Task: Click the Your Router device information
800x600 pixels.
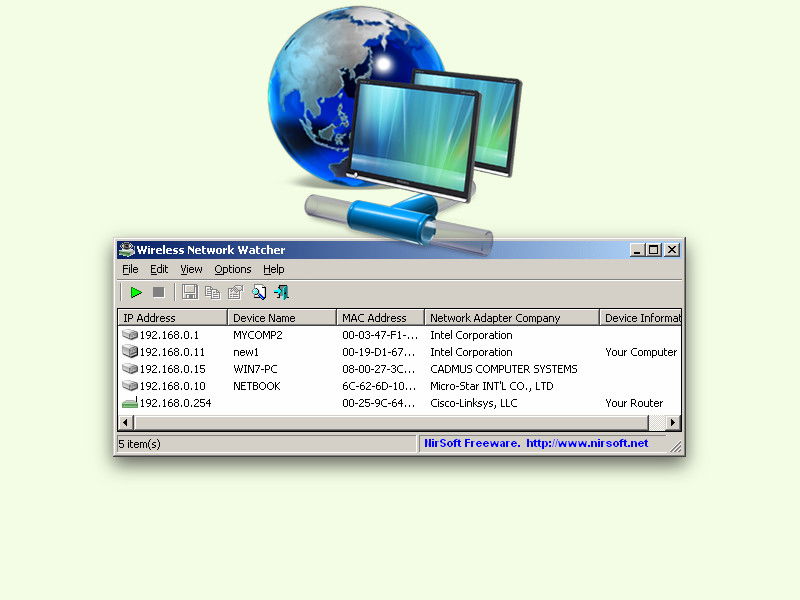Action: click(634, 403)
